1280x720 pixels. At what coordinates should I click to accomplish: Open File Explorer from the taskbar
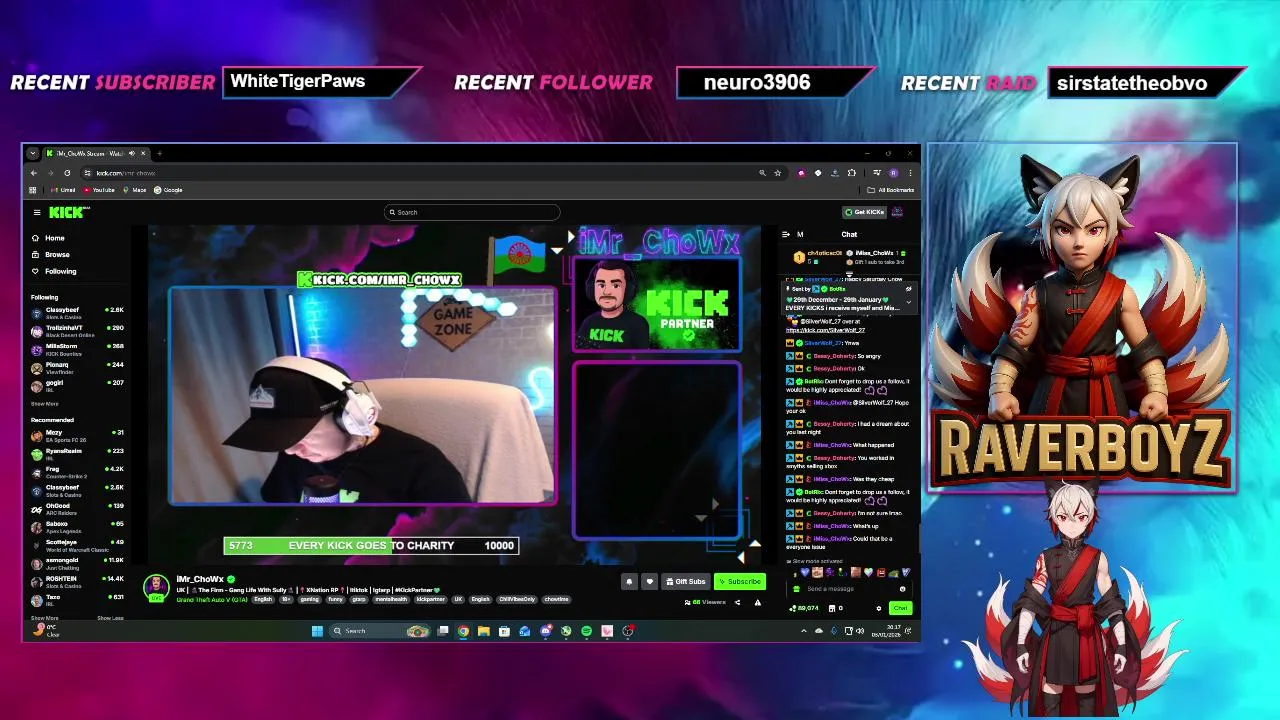[484, 631]
